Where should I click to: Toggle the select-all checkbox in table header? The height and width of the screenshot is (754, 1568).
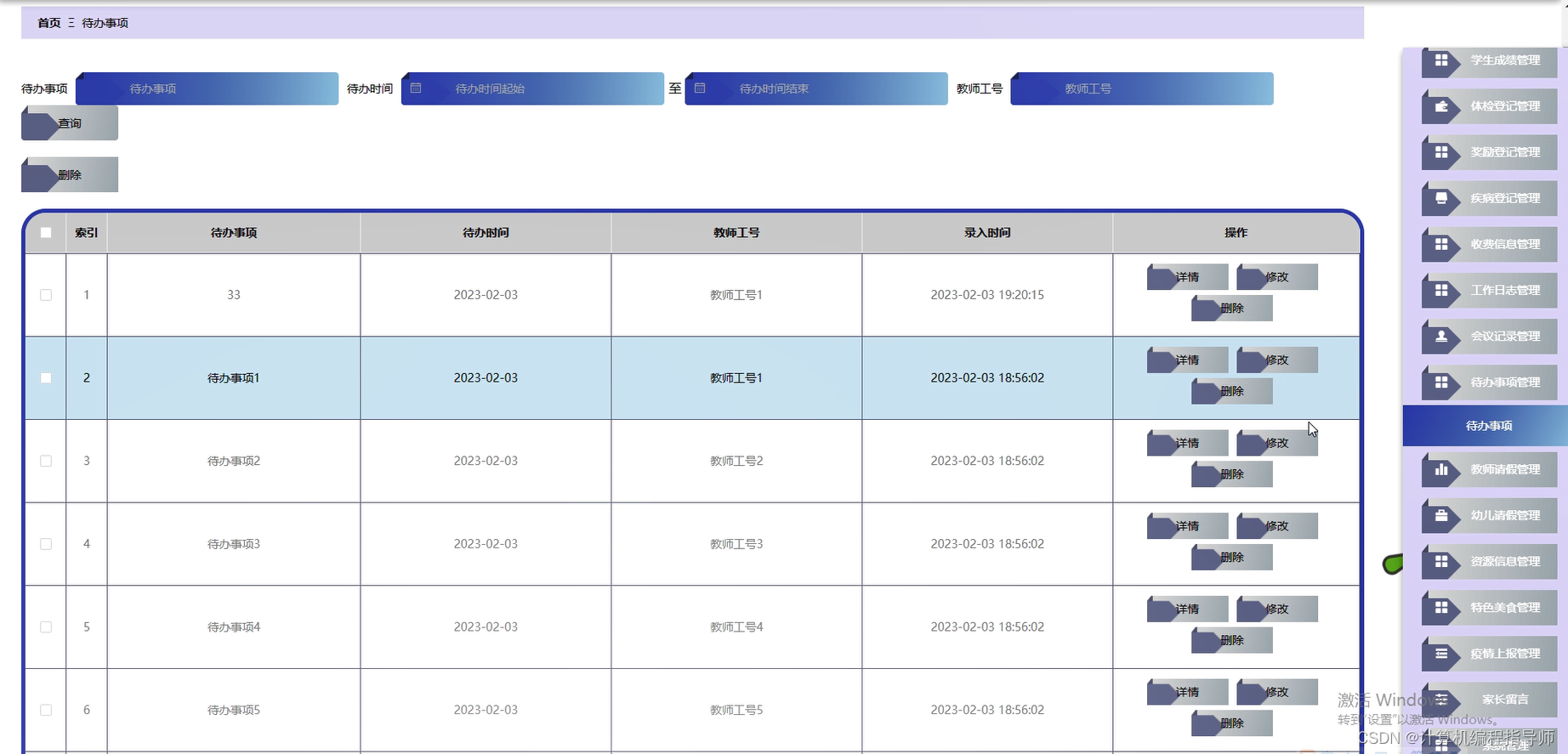click(46, 232)
